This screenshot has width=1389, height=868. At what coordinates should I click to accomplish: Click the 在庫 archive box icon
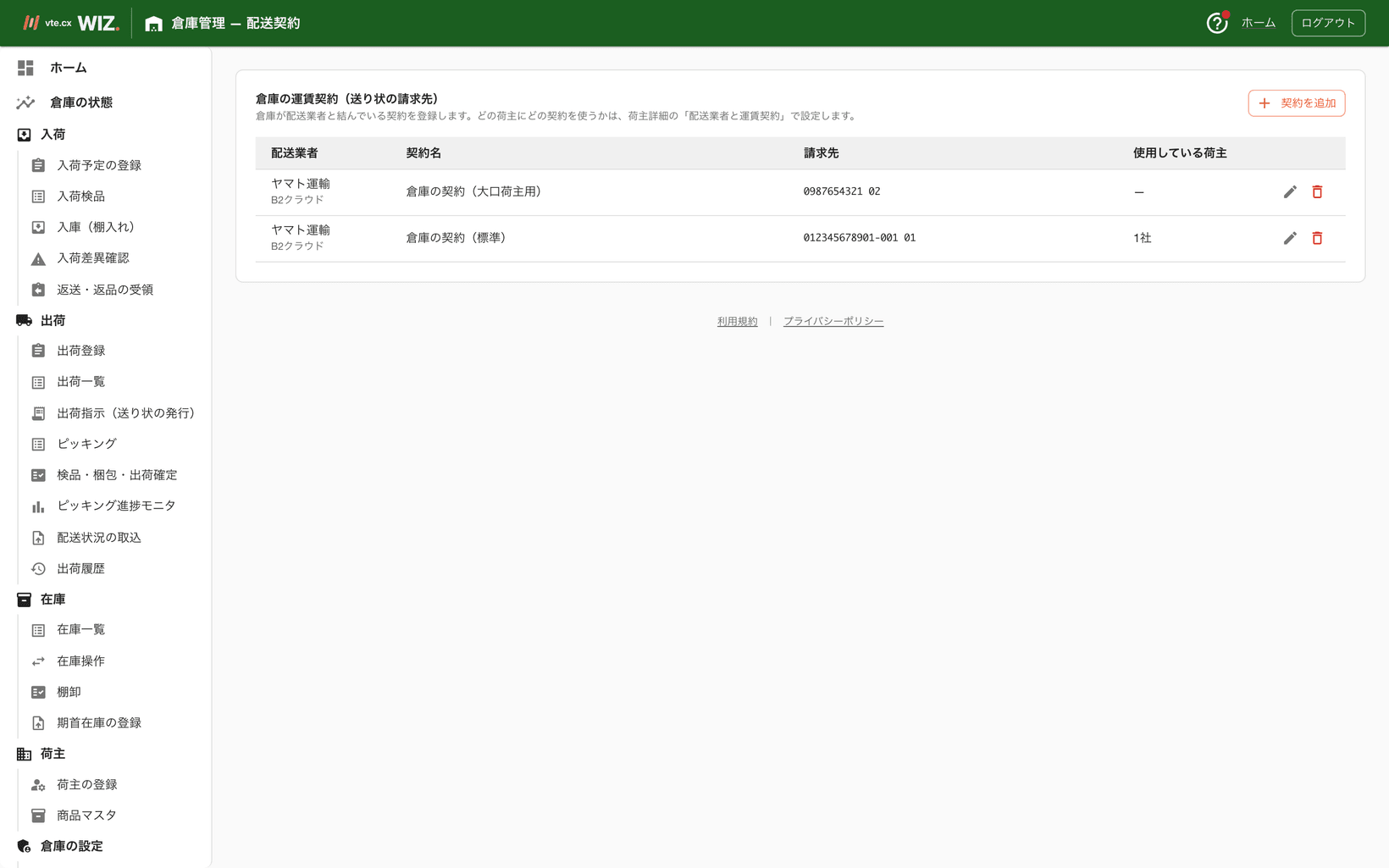24,600
